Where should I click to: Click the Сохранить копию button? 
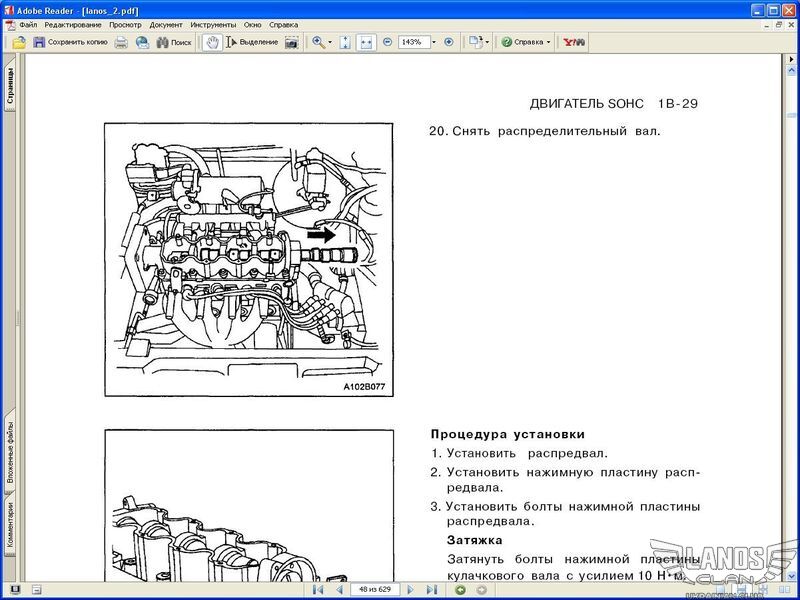[70, 42]
